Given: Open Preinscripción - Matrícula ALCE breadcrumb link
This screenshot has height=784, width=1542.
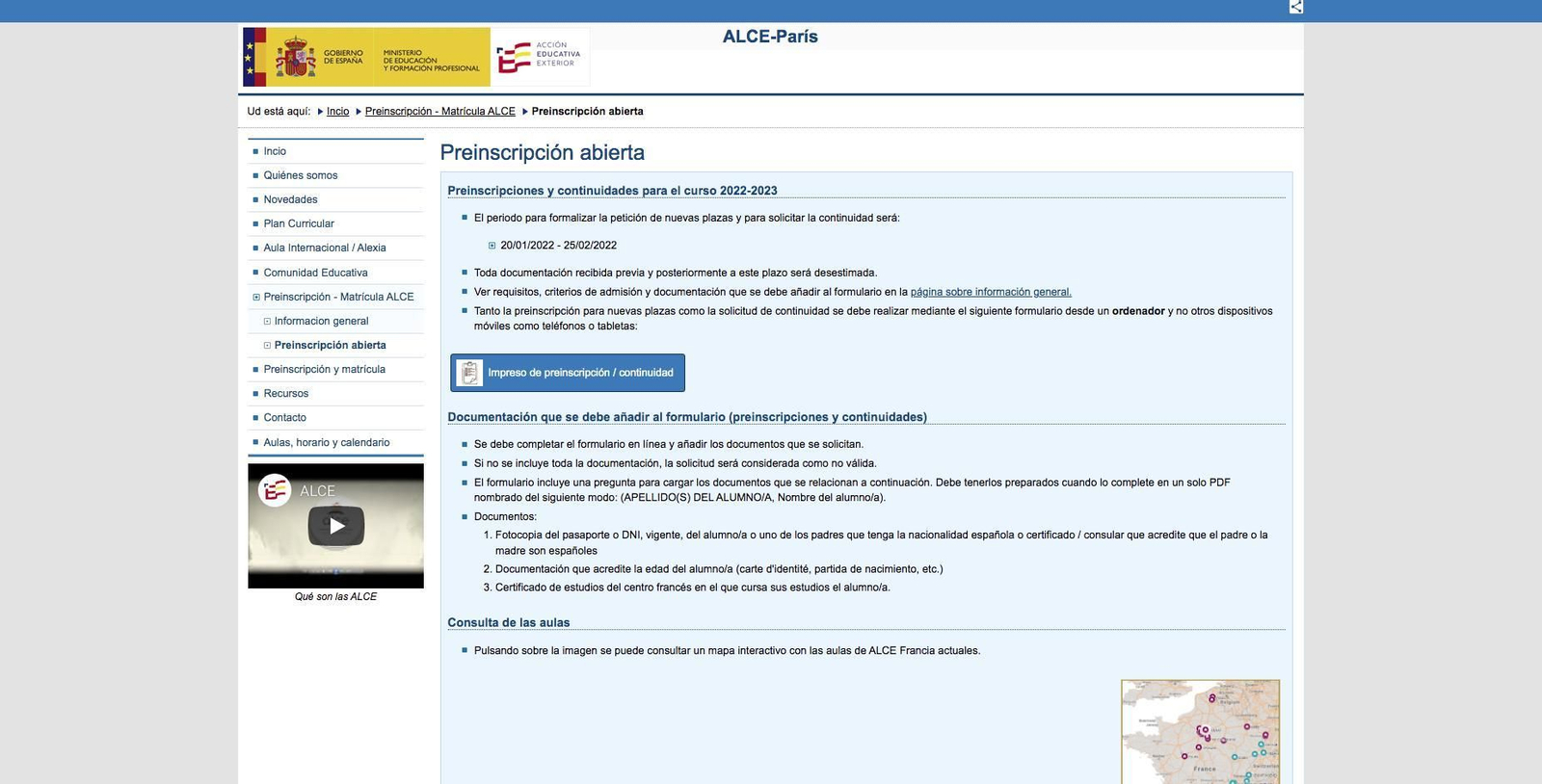Looking at the screenshot, I should coord(439,112).
